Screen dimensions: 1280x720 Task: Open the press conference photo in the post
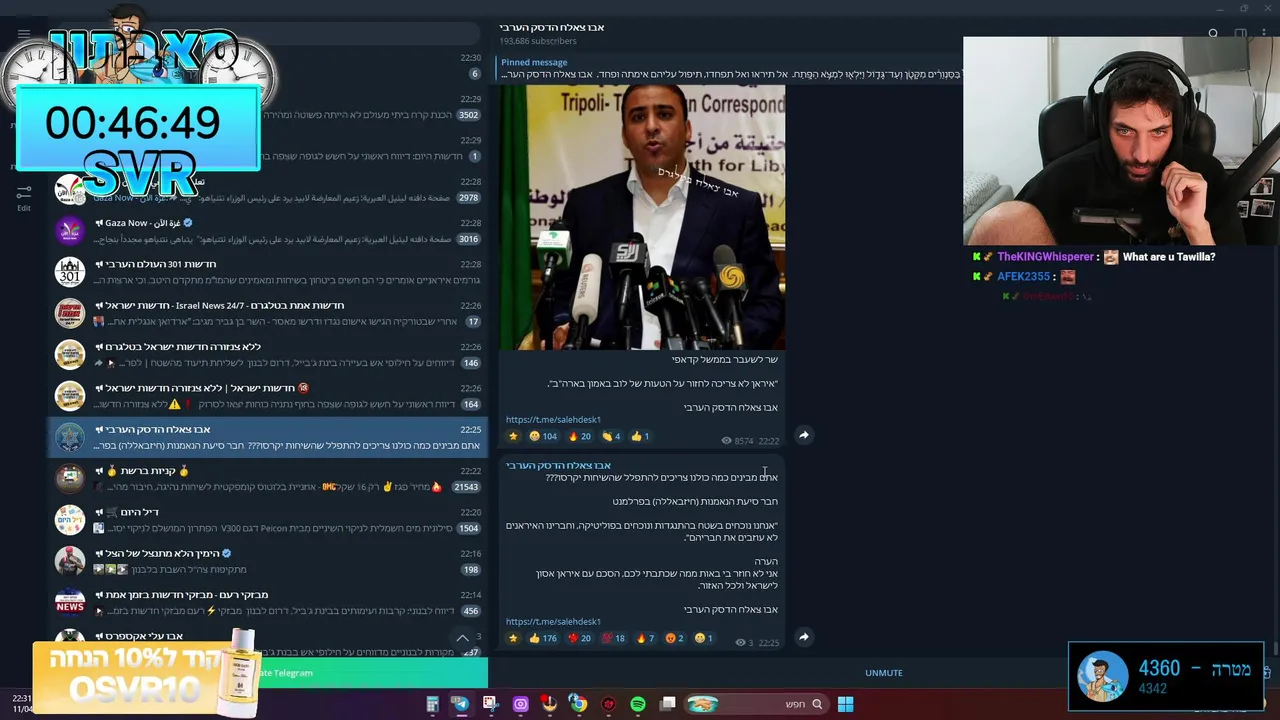(642, 217)
